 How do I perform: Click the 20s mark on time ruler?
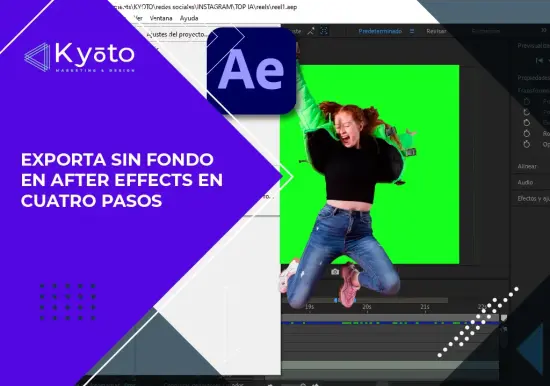click(367, 307)
